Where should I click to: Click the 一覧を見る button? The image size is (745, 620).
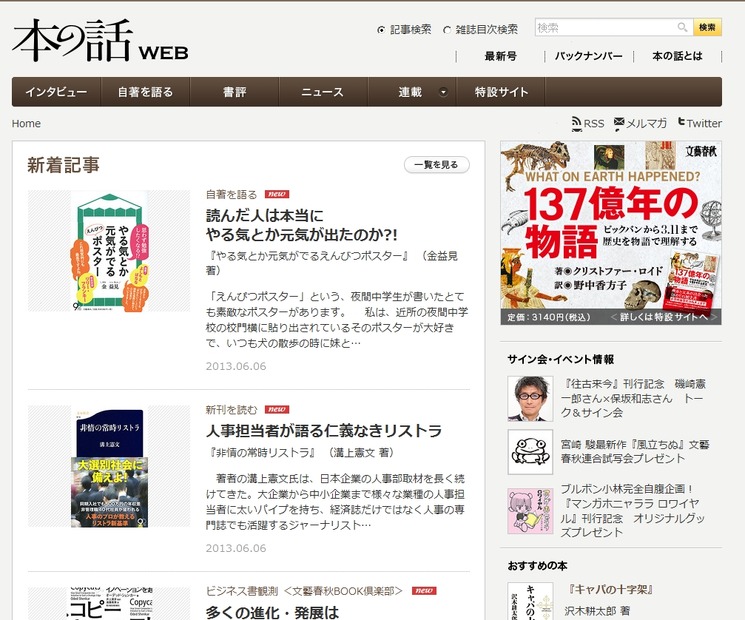(437, 165)
